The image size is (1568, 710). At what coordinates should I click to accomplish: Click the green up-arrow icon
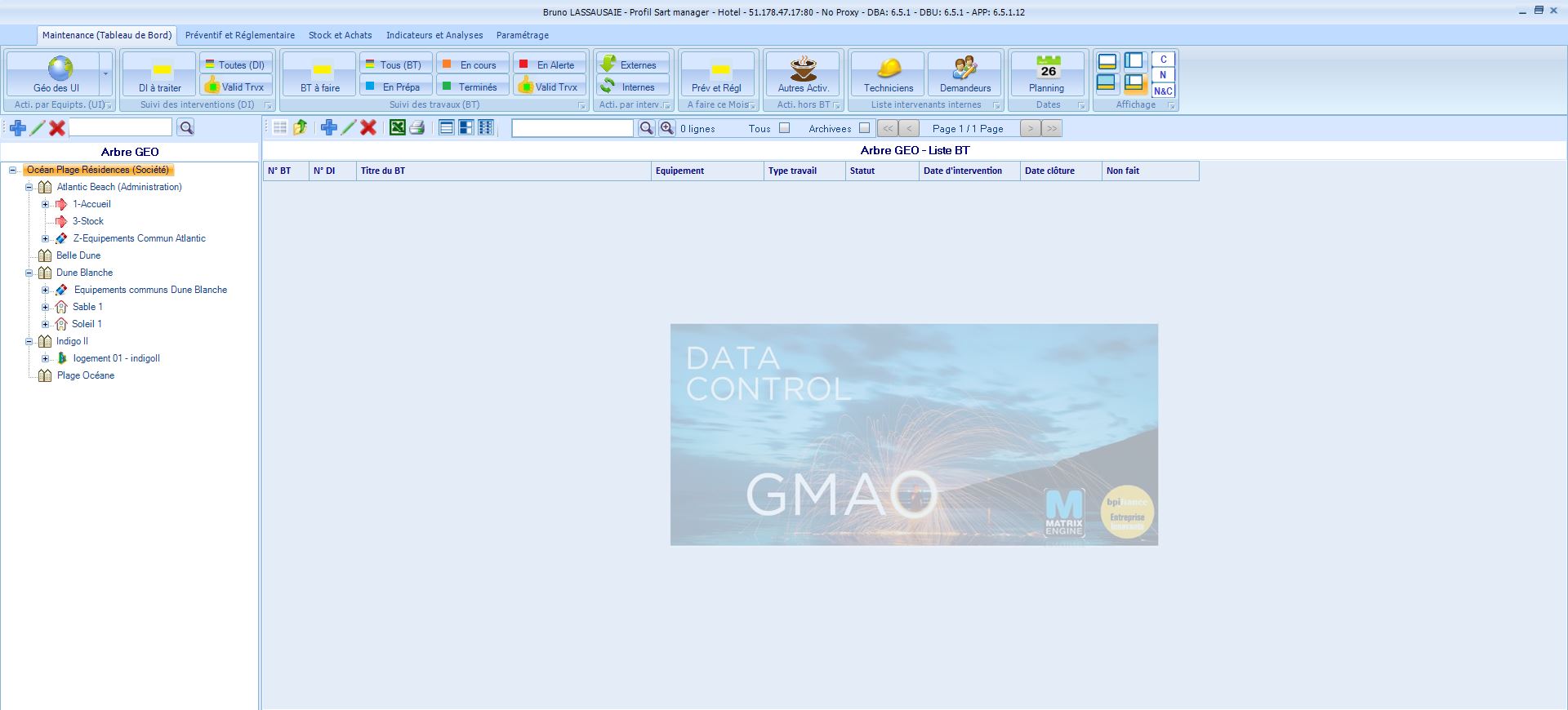pos(301,127)
